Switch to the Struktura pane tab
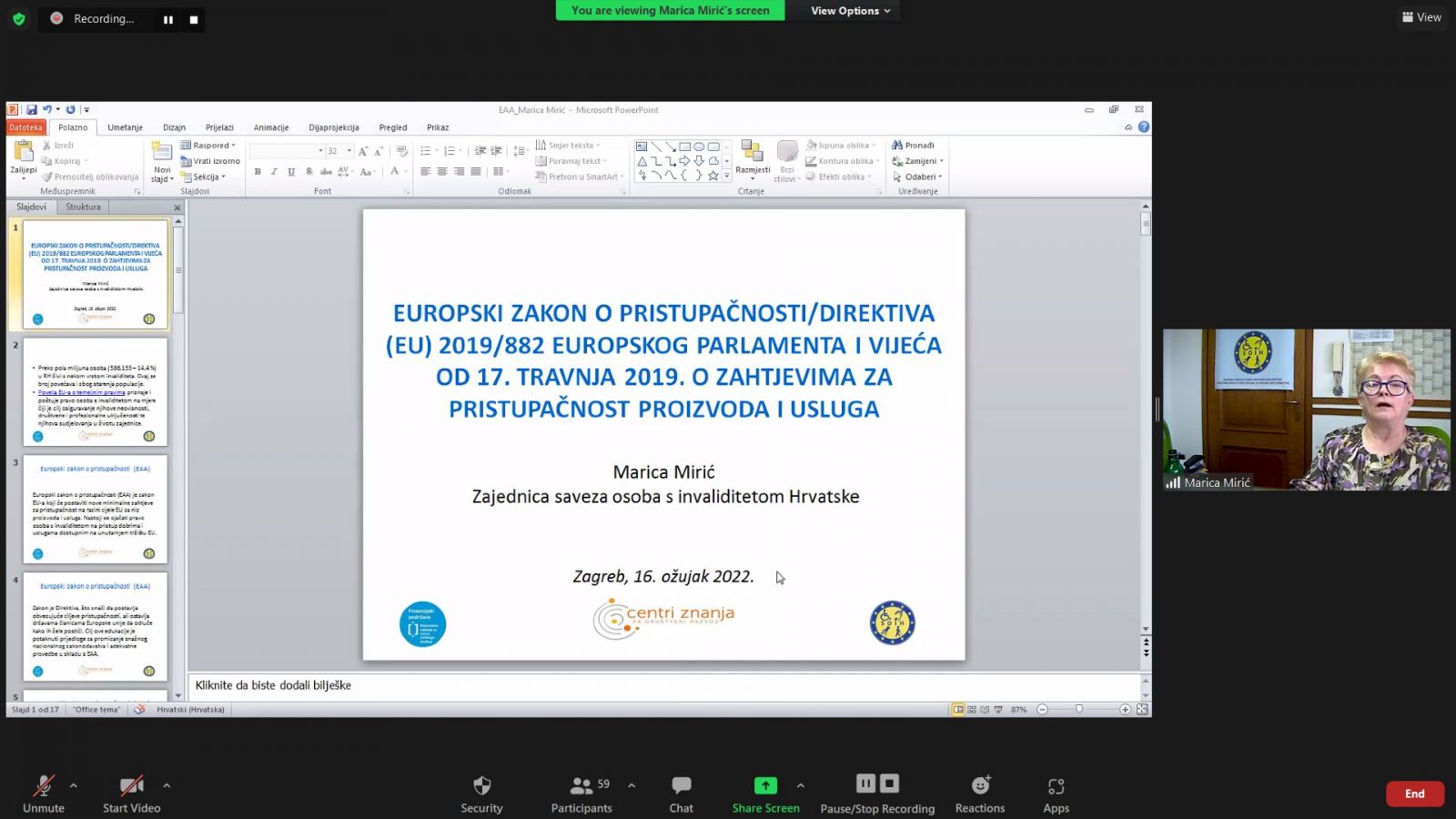Image resolution: width=1456 pixels, height=819 pixels. coord(83,207)
